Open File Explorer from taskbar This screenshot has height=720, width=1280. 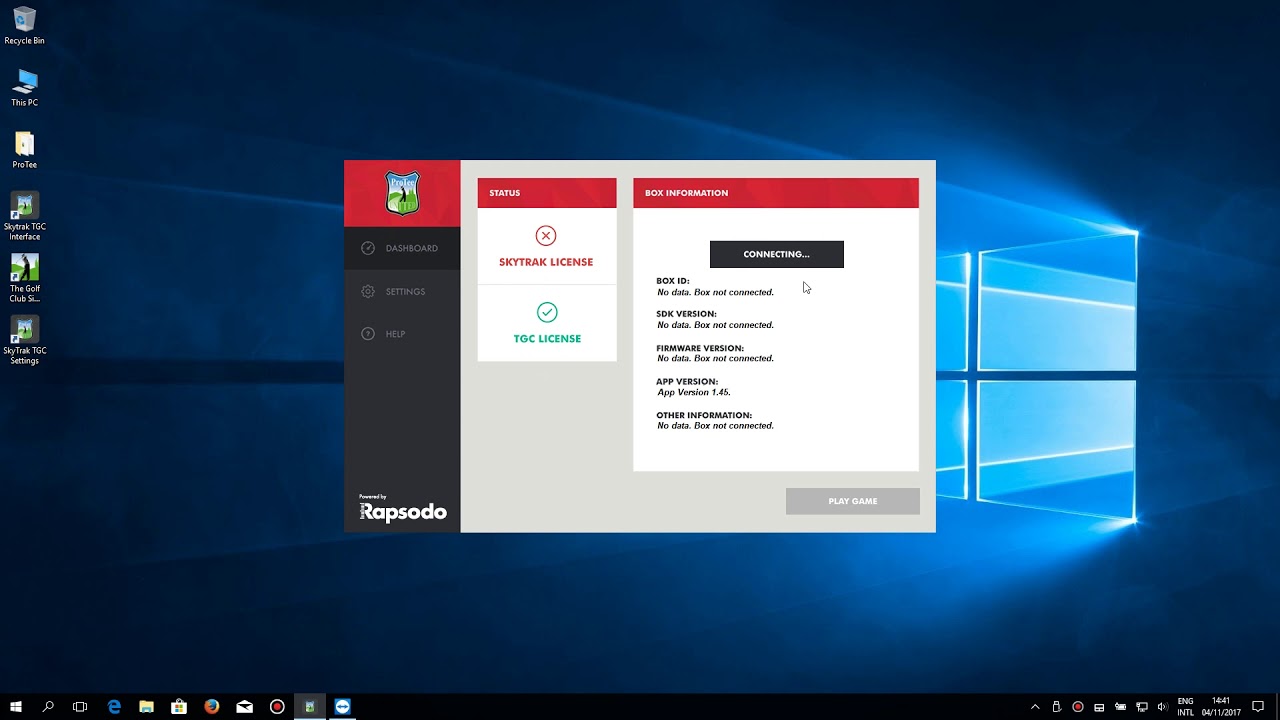pos(146,706)
